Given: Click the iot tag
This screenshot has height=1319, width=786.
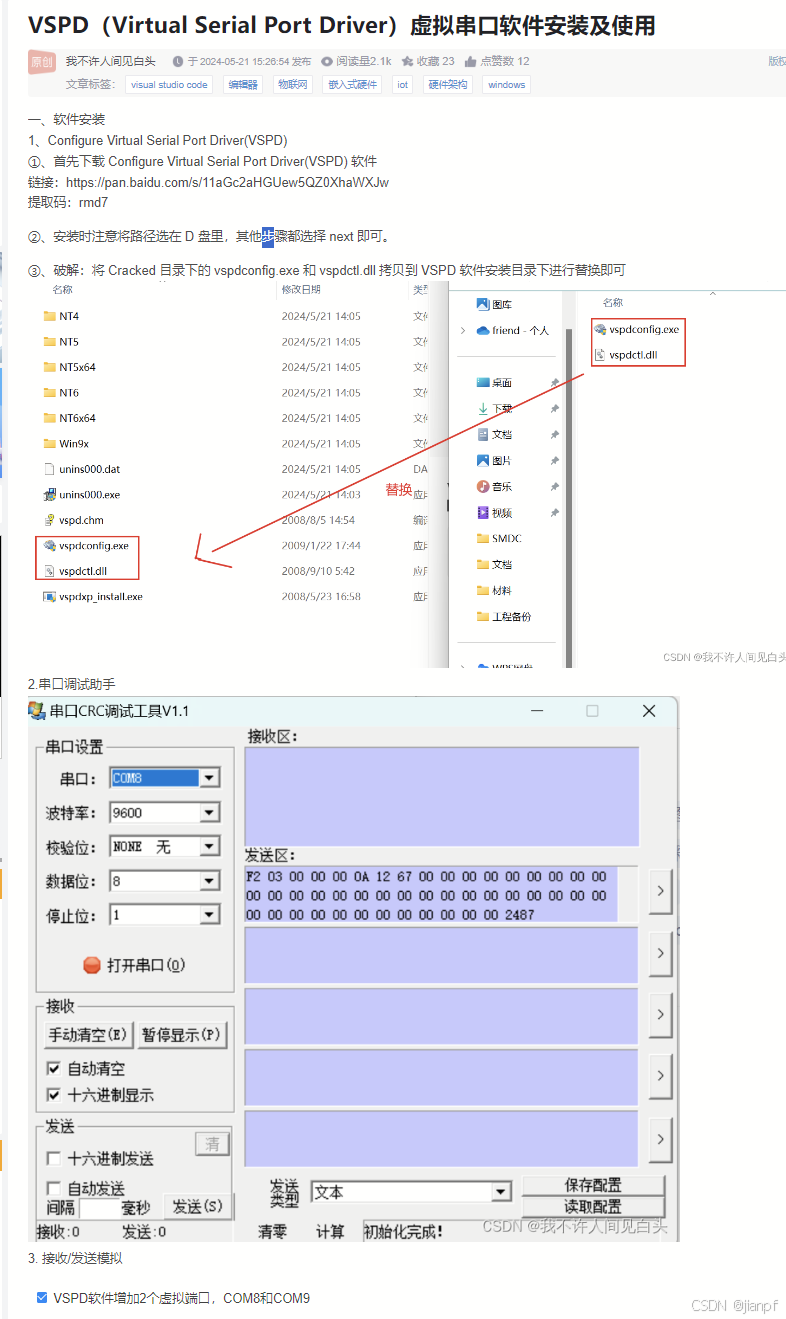Looking at the screenshot, I should pos(402,85).
